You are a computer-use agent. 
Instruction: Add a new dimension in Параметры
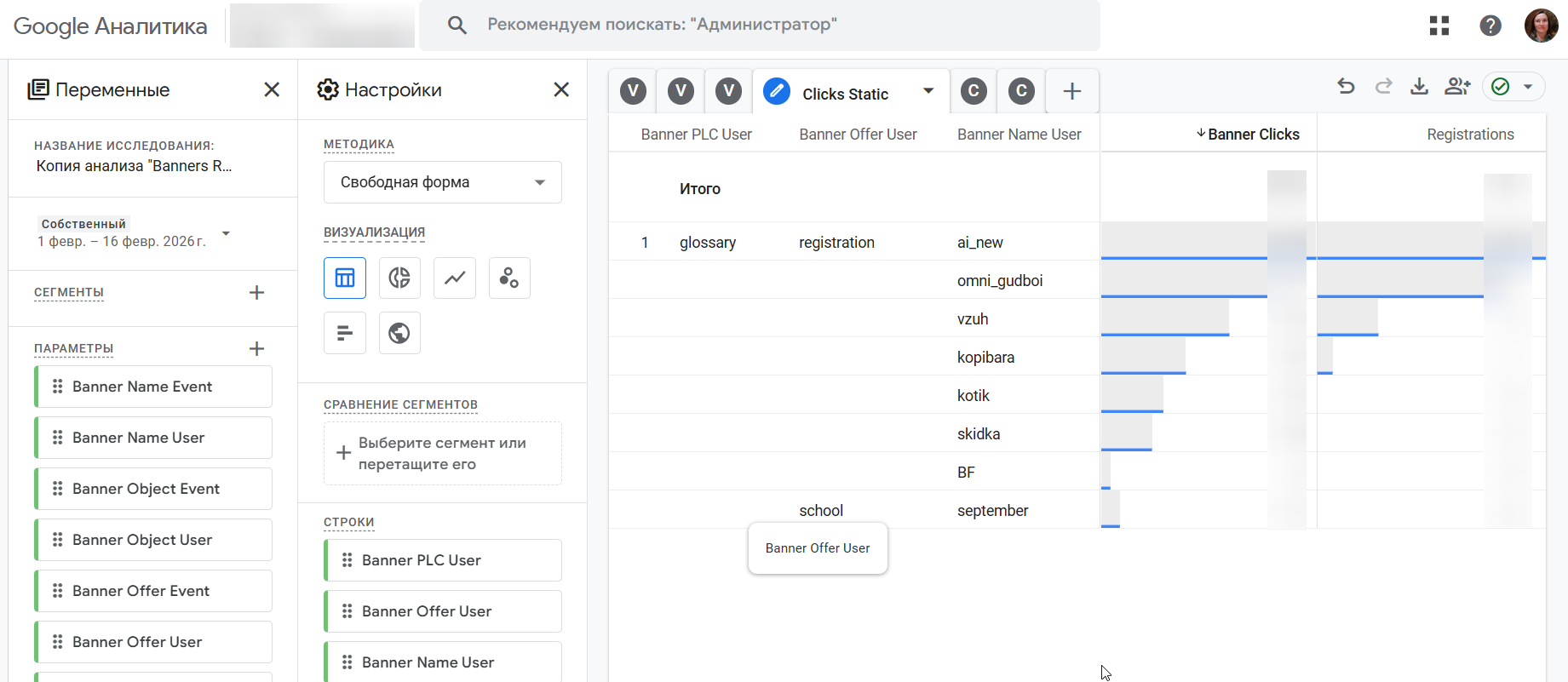(256, 349)
